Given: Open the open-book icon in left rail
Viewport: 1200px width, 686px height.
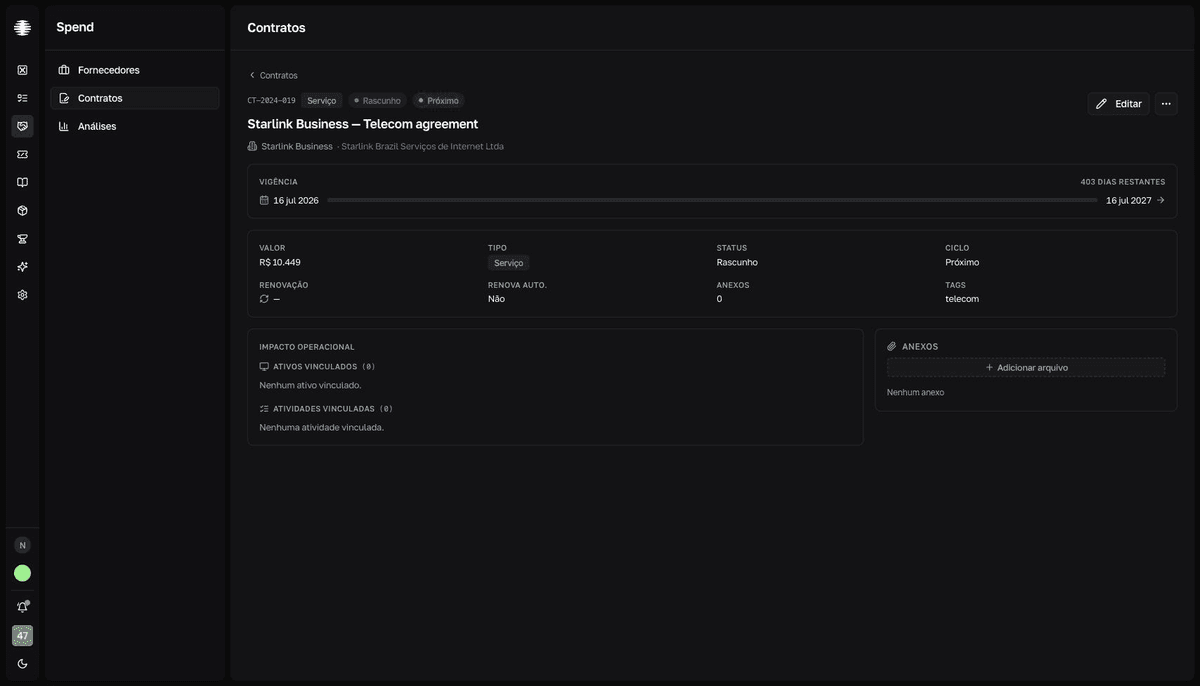Looking at the screenshot, I should 22,182.
